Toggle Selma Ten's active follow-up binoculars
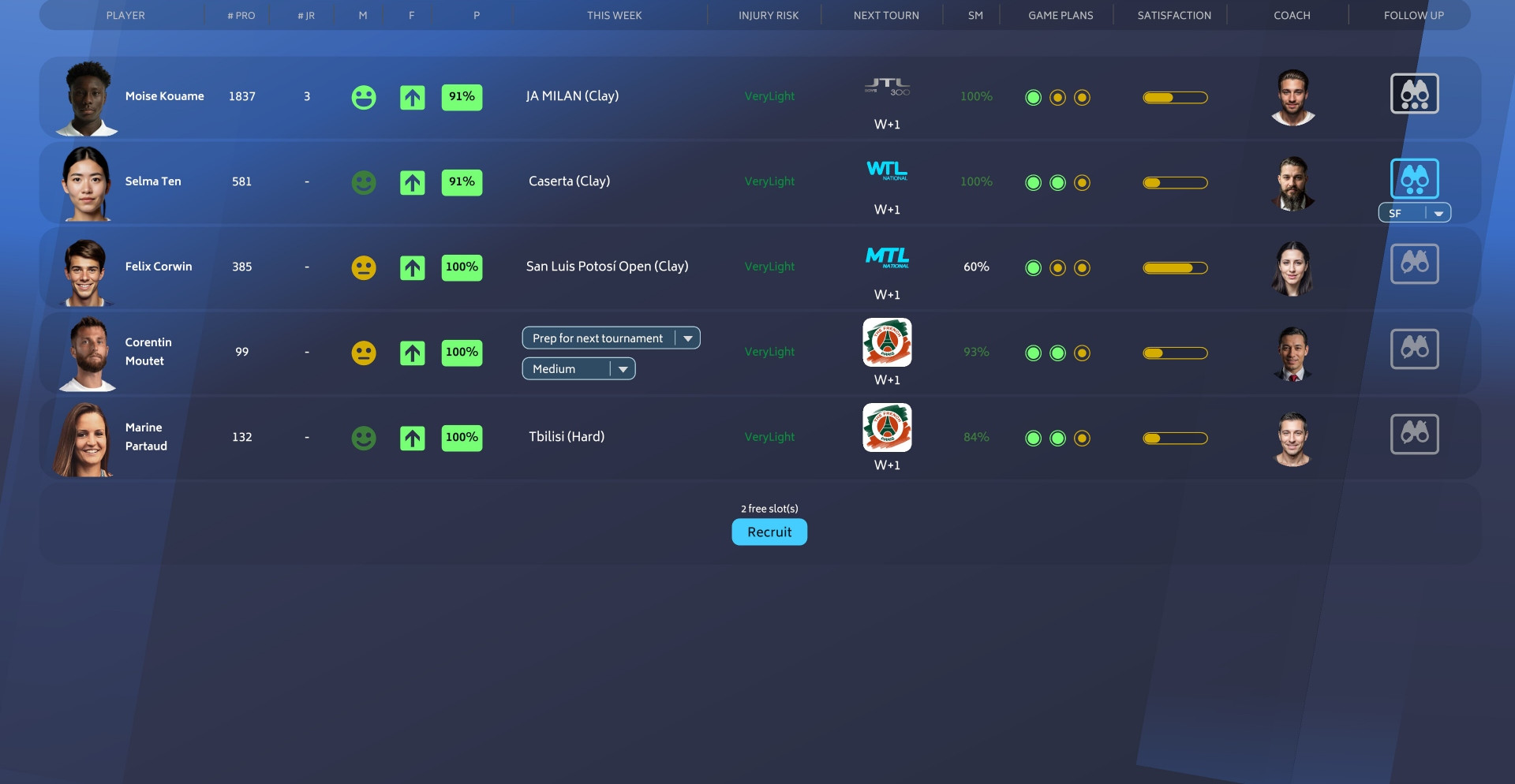Screen dimensions: 1515x784 coord(1414,179)
